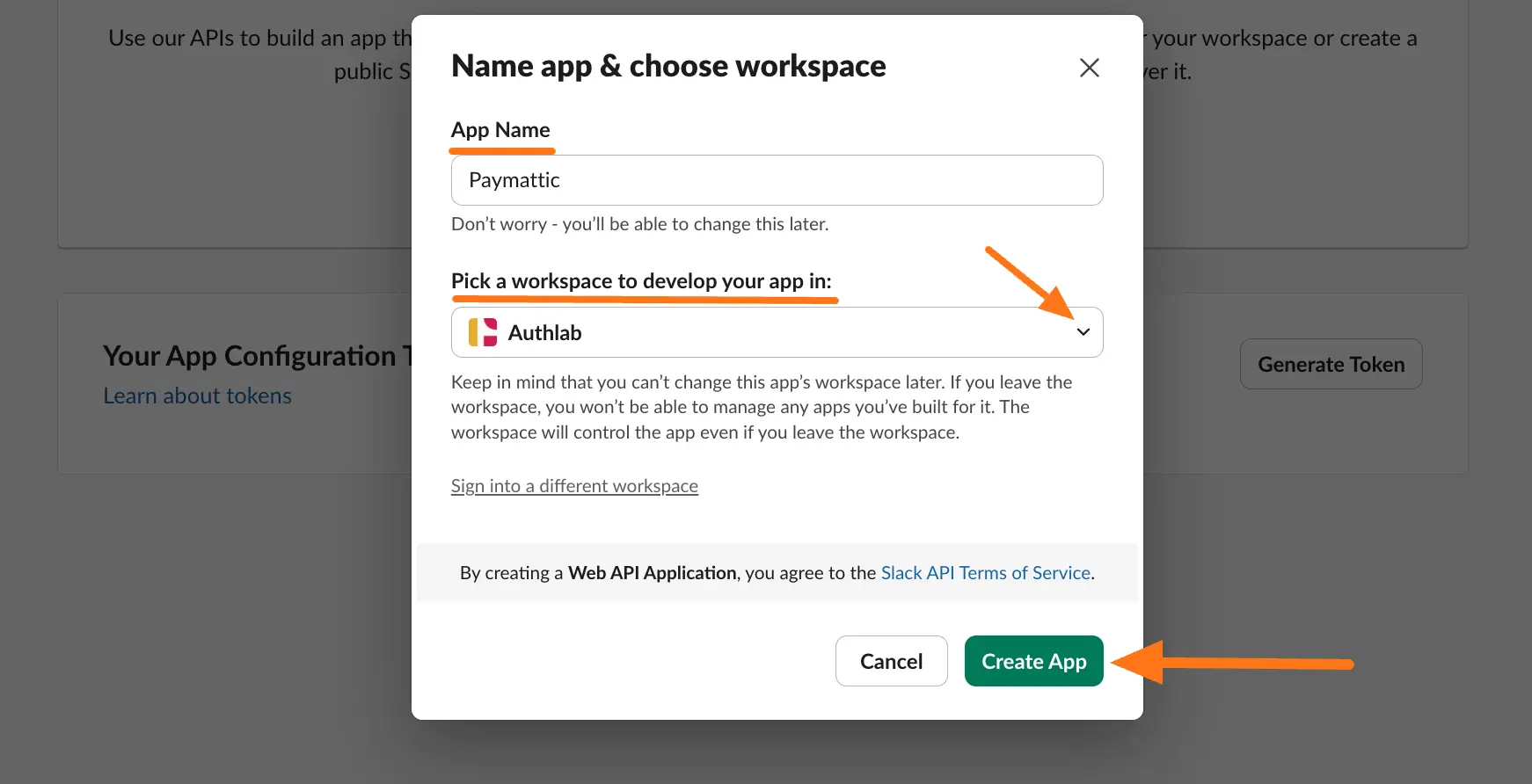The width and height of the screenshot is (1532, 784).
Task: Click the Your App Configuration heading
Action: click(x=251, y=356)
